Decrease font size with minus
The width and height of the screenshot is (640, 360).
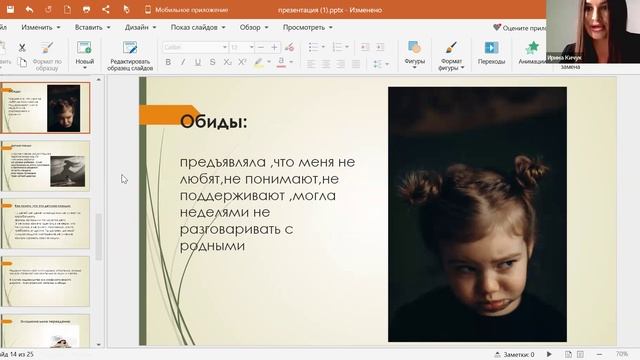click(261, 47)
